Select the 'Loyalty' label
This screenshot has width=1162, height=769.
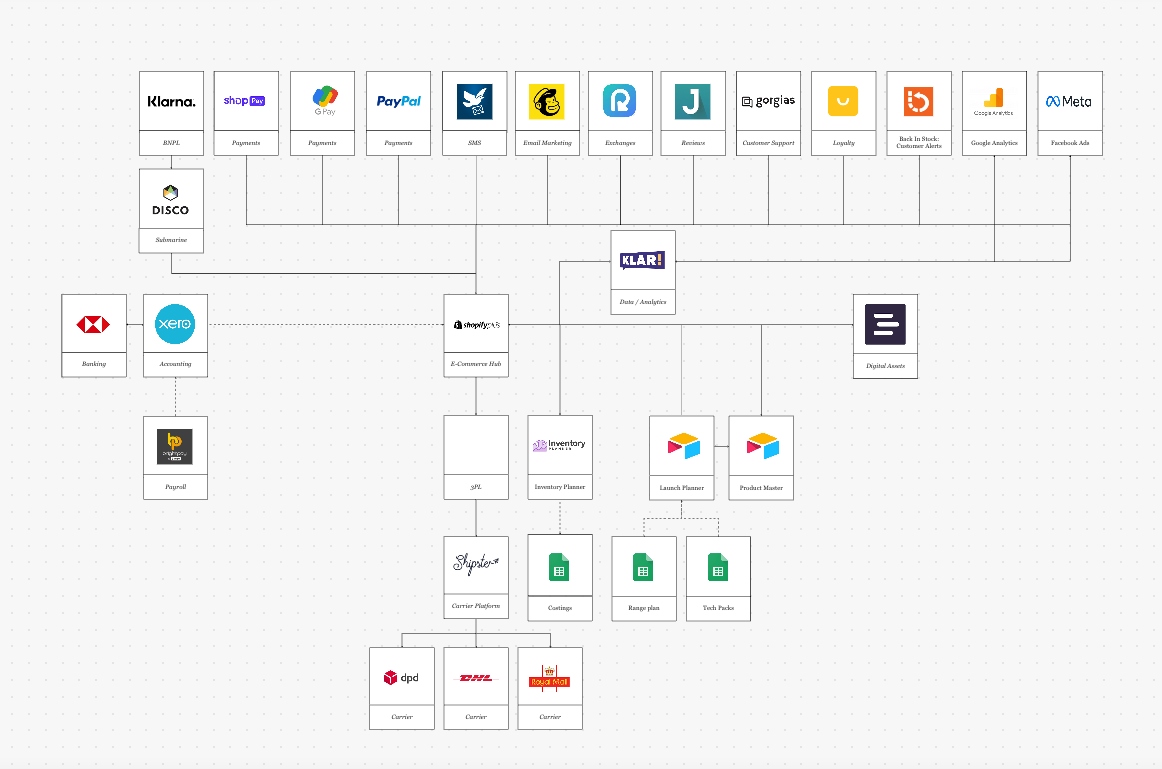click(x=843, y=143)
